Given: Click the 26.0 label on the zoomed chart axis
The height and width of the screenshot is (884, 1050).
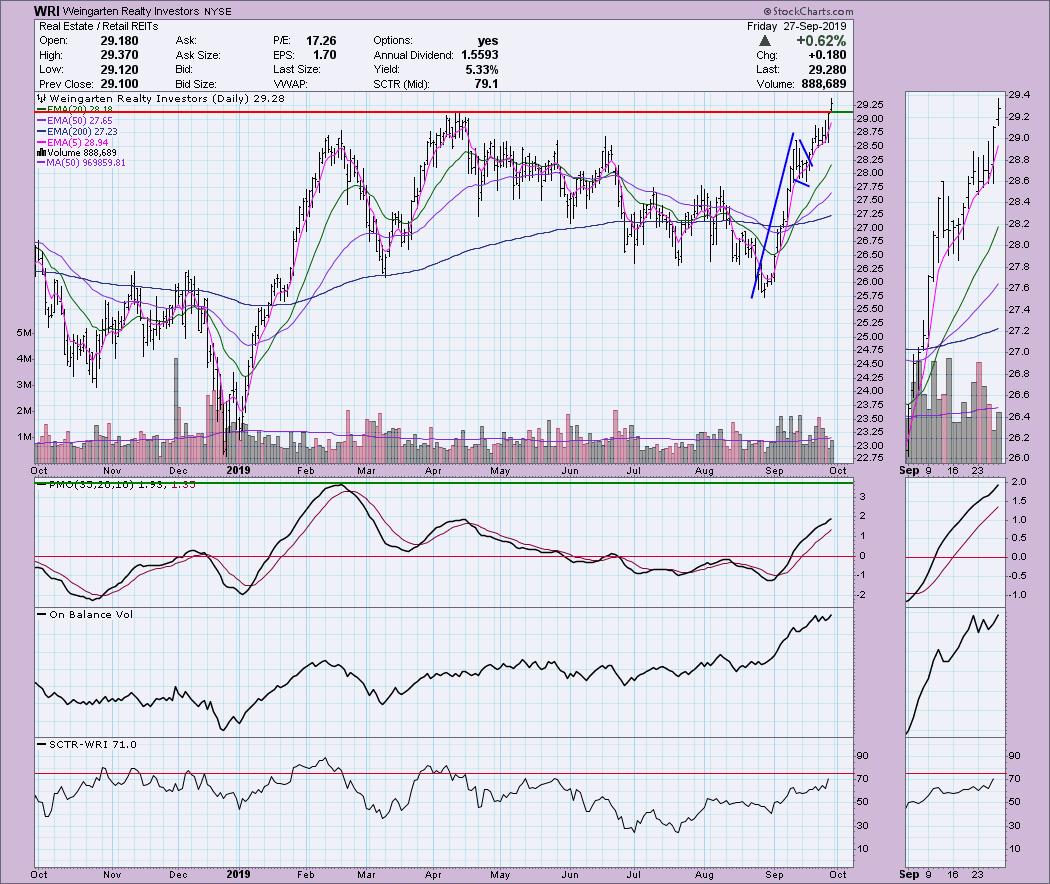Looking at the screenshot, I should point(1018,458).
